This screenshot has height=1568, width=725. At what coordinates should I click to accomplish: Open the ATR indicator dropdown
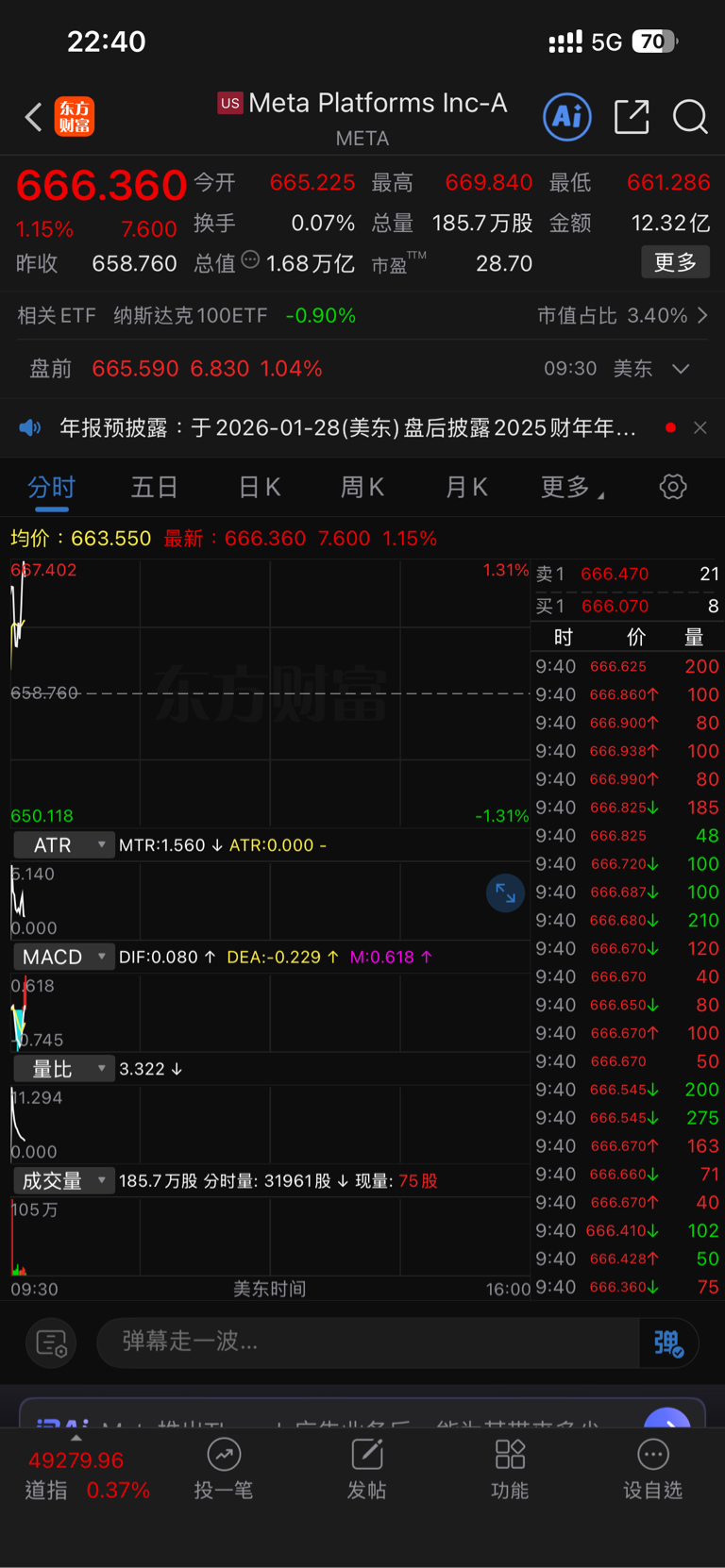(x=63, y=844)
